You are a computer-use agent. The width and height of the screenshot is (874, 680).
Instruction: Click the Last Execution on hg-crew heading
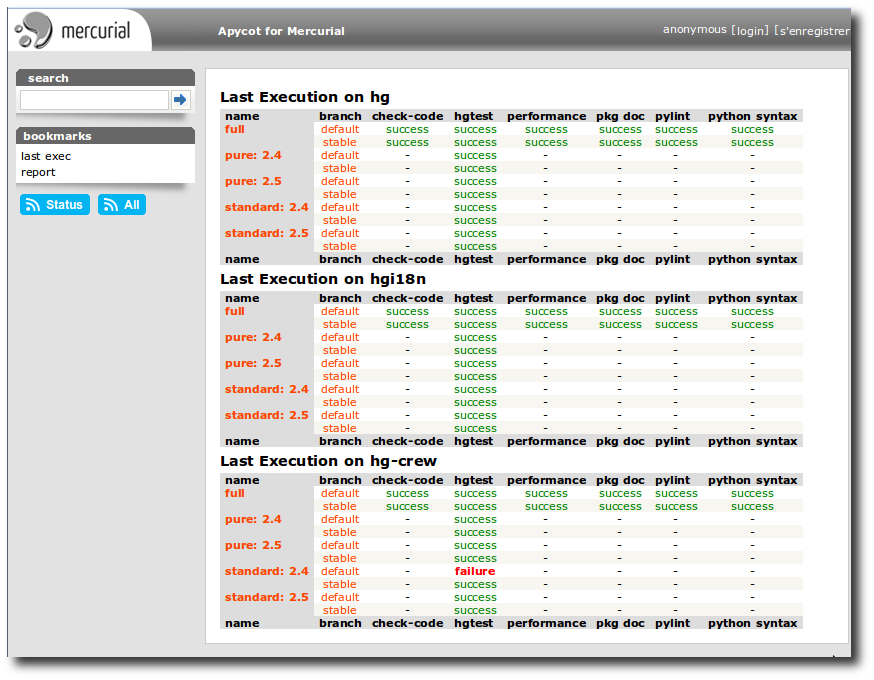(328, 461)
